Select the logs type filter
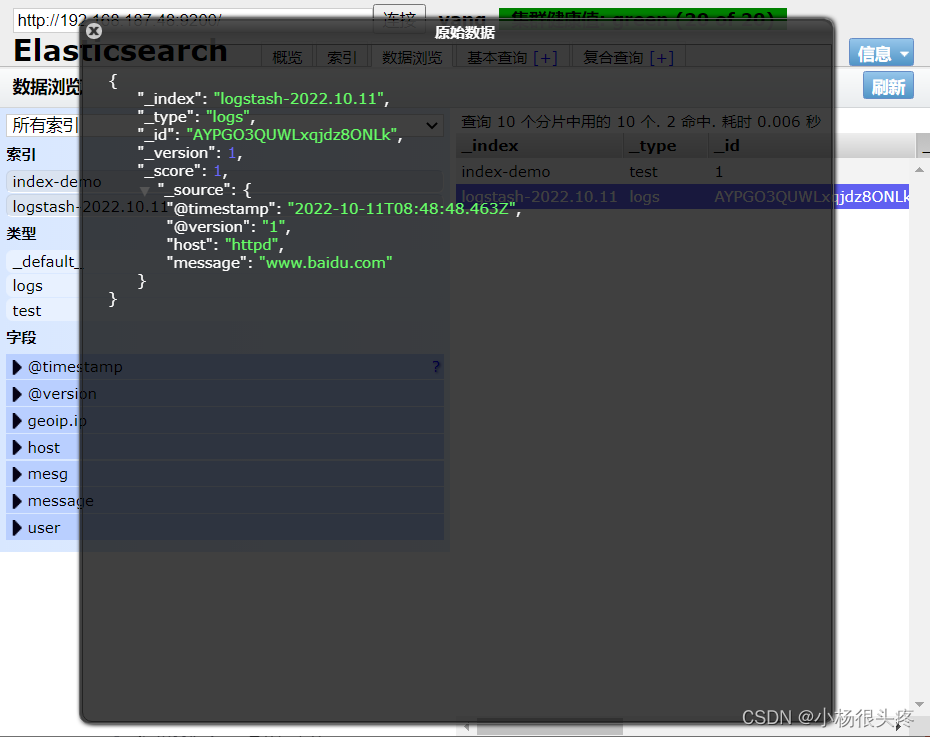Screen dimensions: 930x737 224,286
